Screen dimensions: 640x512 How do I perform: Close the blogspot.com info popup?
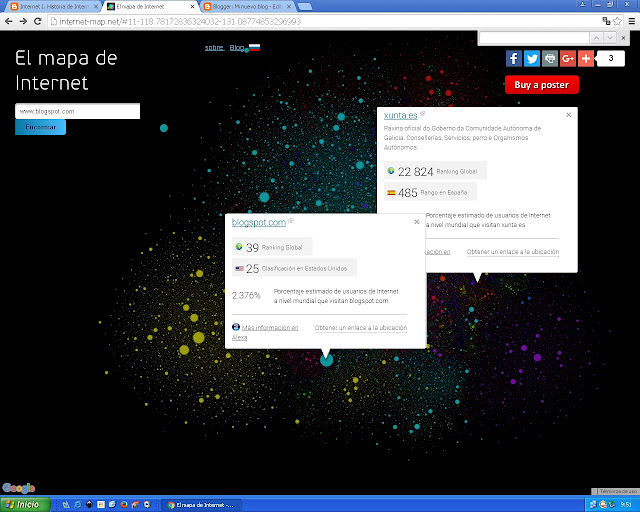tap(417, 222)
